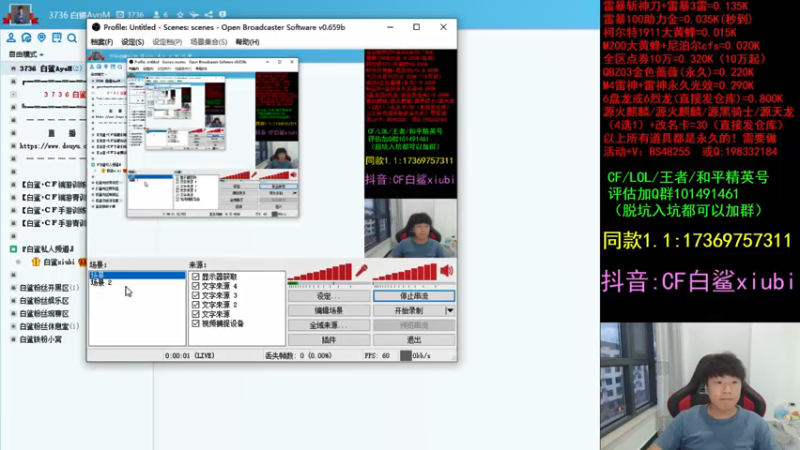Open the contacts person icon in the chat sidebar
Image resolution: width=800 pixels, height=450 pixels.
click(x=11, y=38)
